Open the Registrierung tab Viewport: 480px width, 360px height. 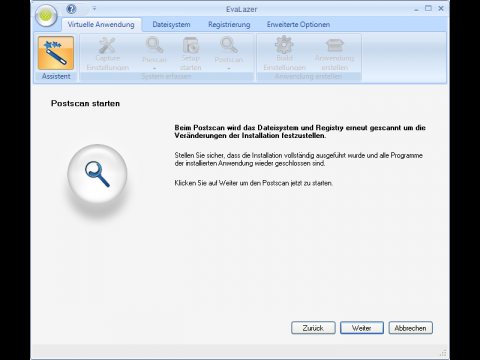pos(229,25)
